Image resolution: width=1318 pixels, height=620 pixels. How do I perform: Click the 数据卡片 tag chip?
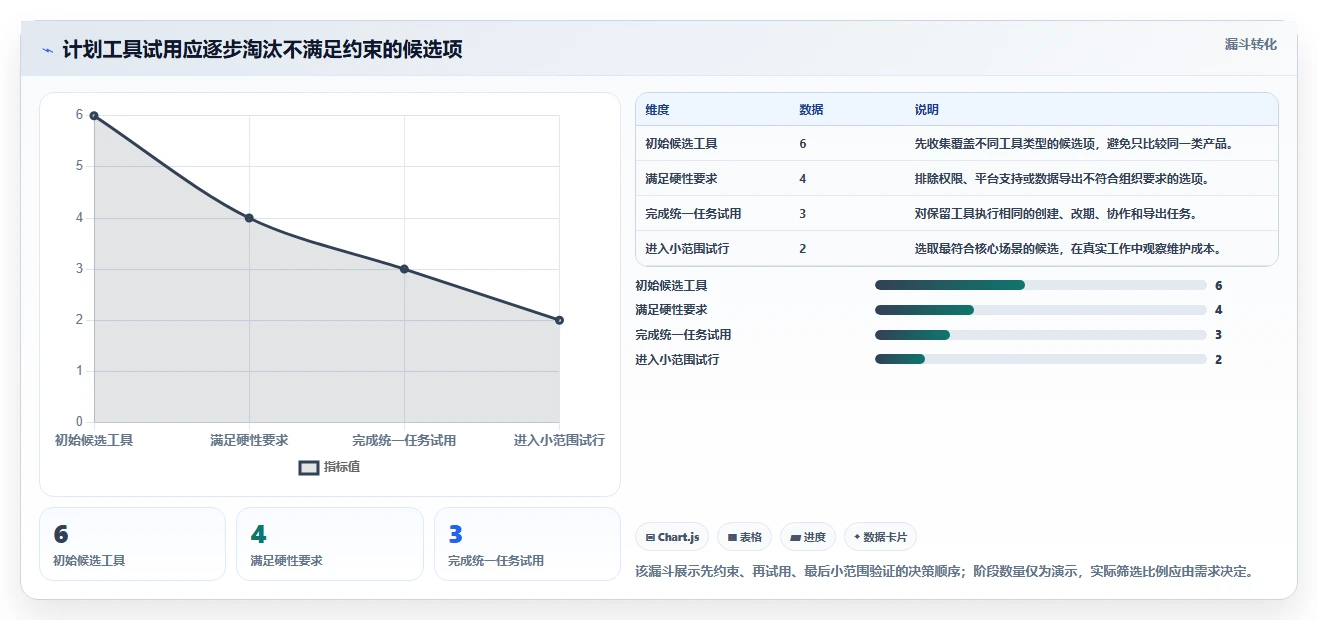coord(880,537)
